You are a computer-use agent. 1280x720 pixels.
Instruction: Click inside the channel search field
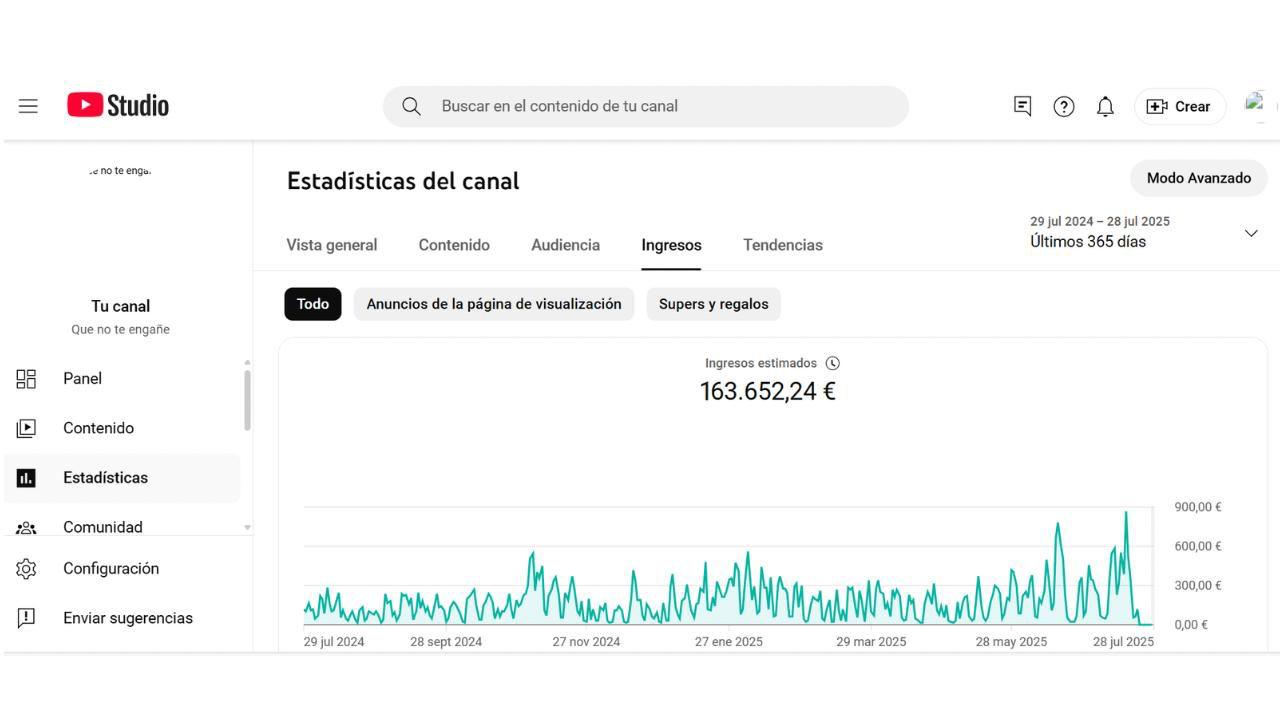pos(645,105)
